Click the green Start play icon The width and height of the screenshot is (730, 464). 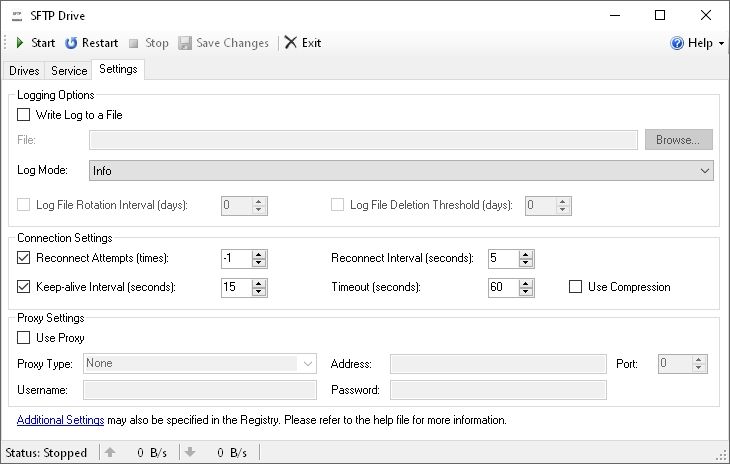tap(20, 43)
